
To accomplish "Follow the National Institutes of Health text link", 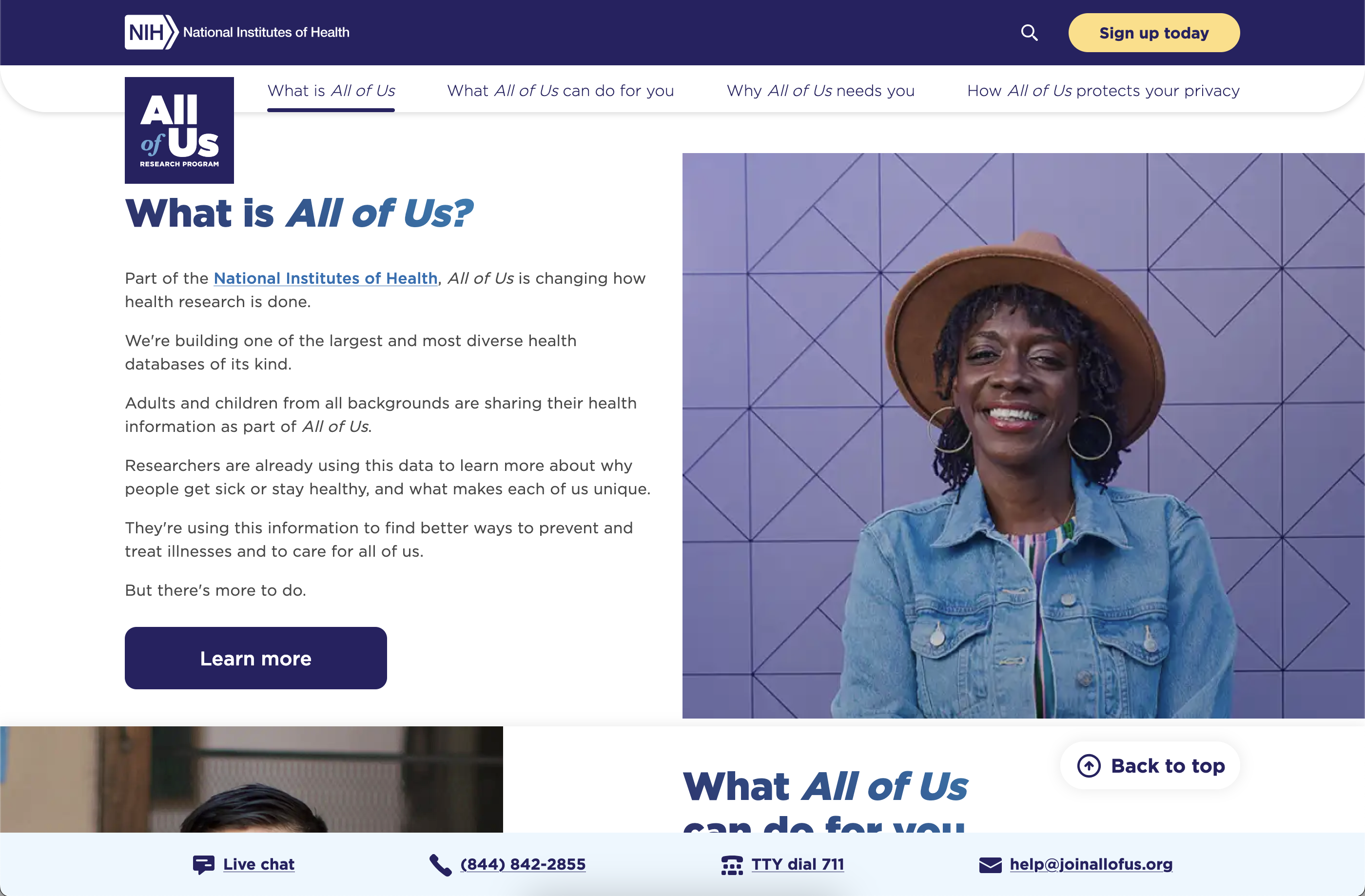I will click(x=325, y=278).
